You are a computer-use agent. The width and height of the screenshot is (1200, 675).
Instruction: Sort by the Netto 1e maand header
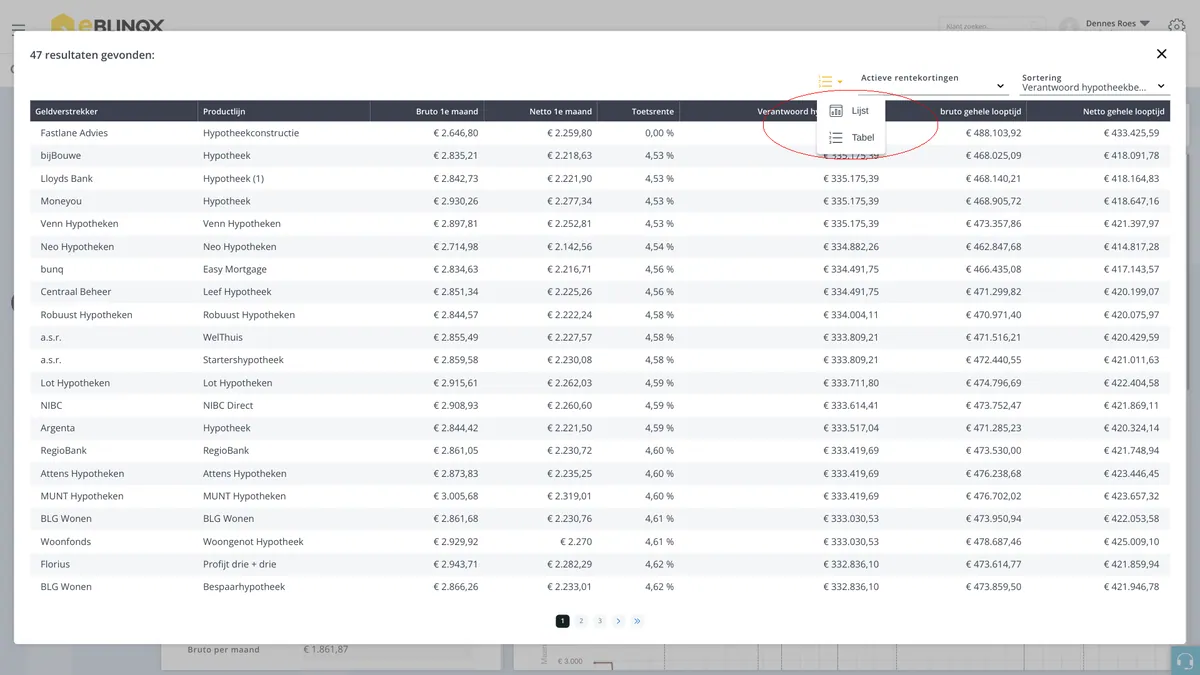pyautogui.click(x=541, y=111)
